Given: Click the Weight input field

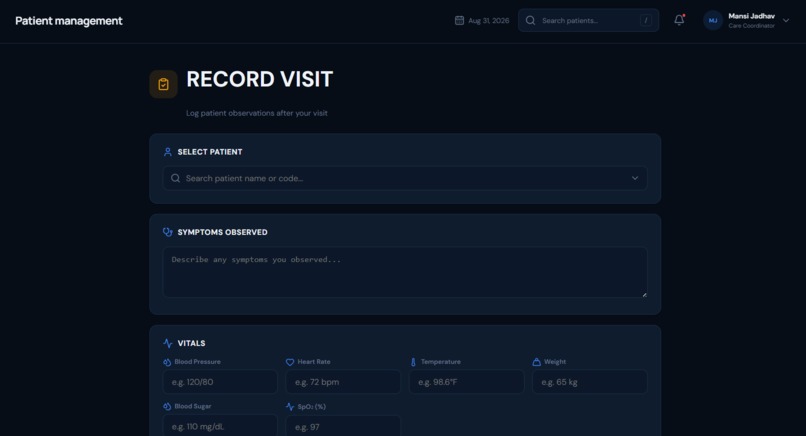Looking at the screenshot, I should 590,382.
